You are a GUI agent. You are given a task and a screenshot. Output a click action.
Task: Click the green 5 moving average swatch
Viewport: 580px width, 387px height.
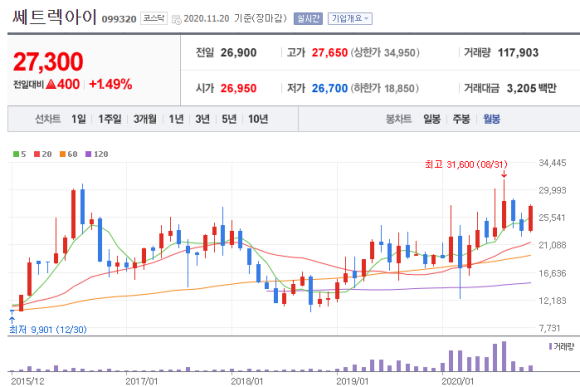pyautogui.click(x=16, y=154)
